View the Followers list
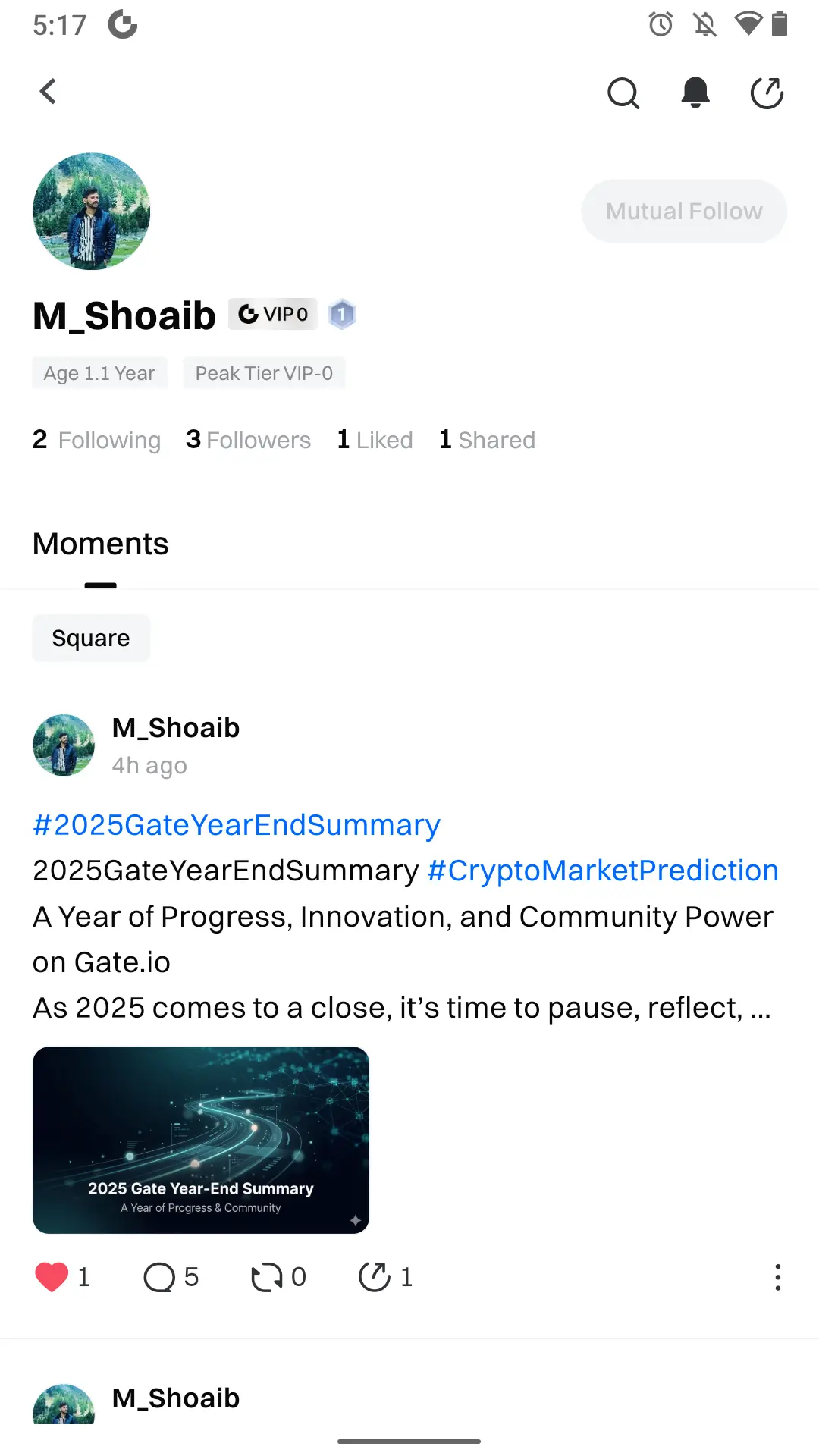 (249, 440)
